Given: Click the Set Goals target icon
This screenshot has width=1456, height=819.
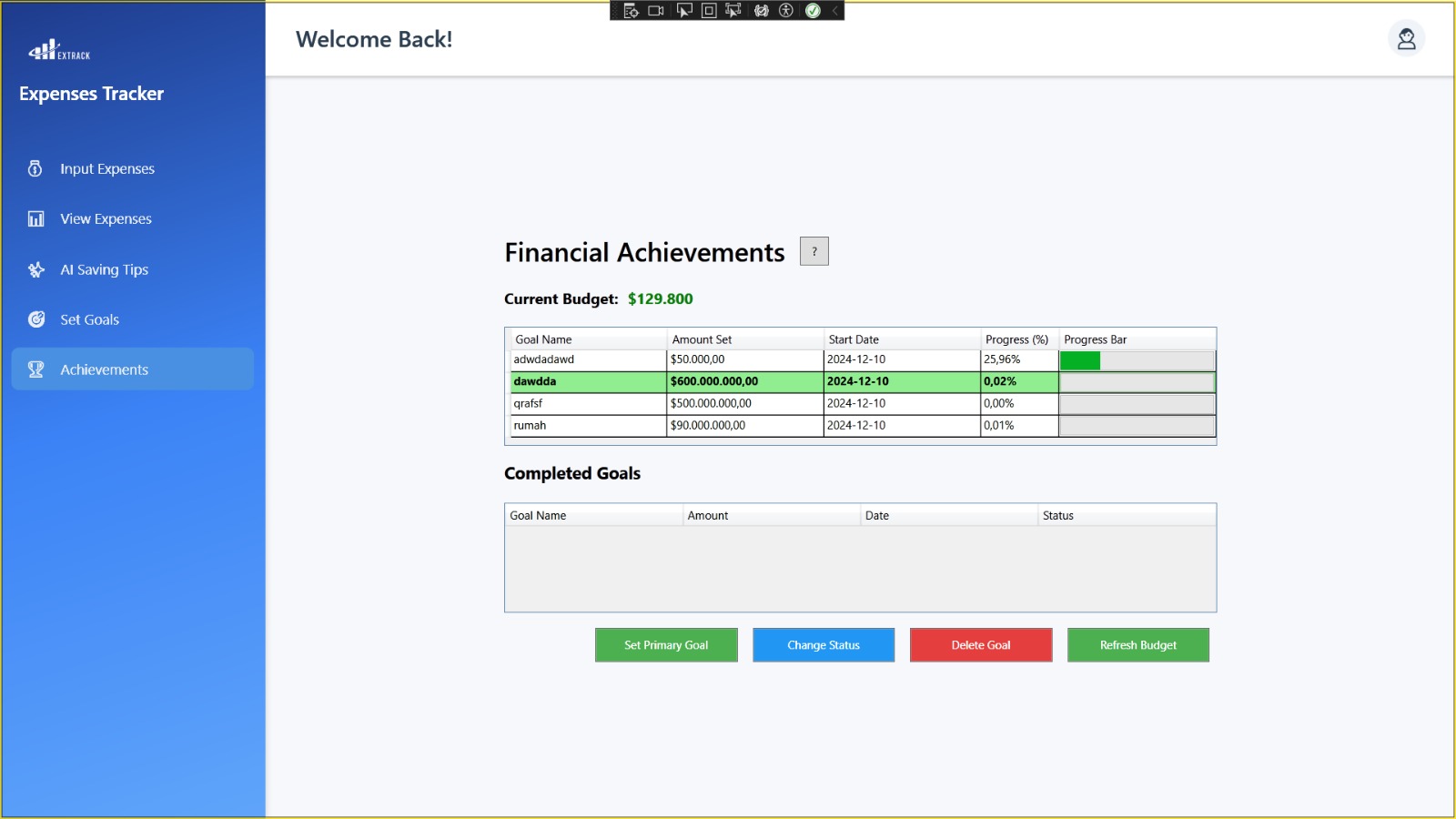Looking at the screenshot, I should (x=35, y=319).
